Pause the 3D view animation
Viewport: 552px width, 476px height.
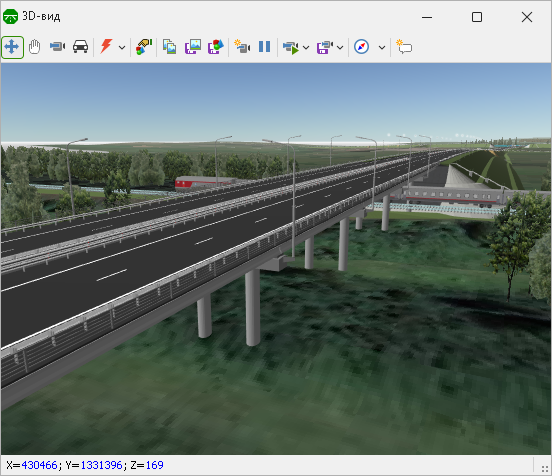pyautogui.click(x=264, y=46)
